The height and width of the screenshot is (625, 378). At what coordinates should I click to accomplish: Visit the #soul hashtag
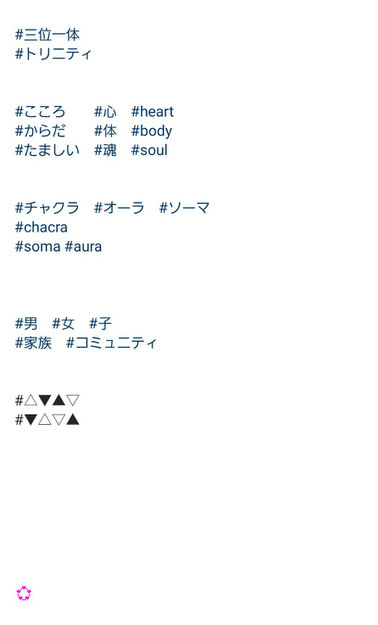[x=150, y=150]
